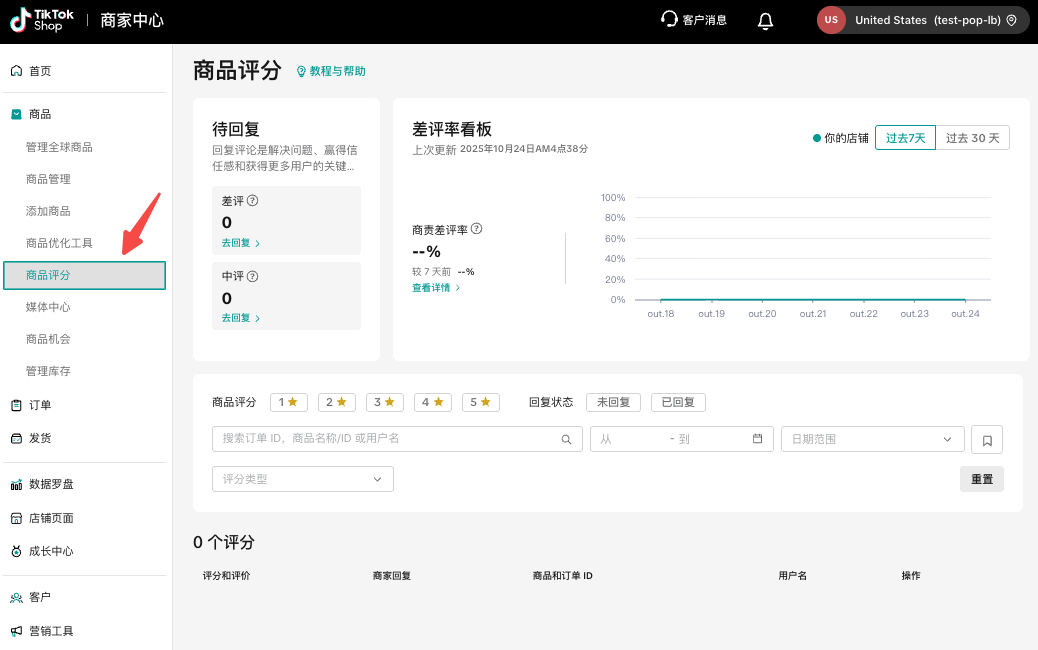Open the United States store region selector

[x=921, y=19]
